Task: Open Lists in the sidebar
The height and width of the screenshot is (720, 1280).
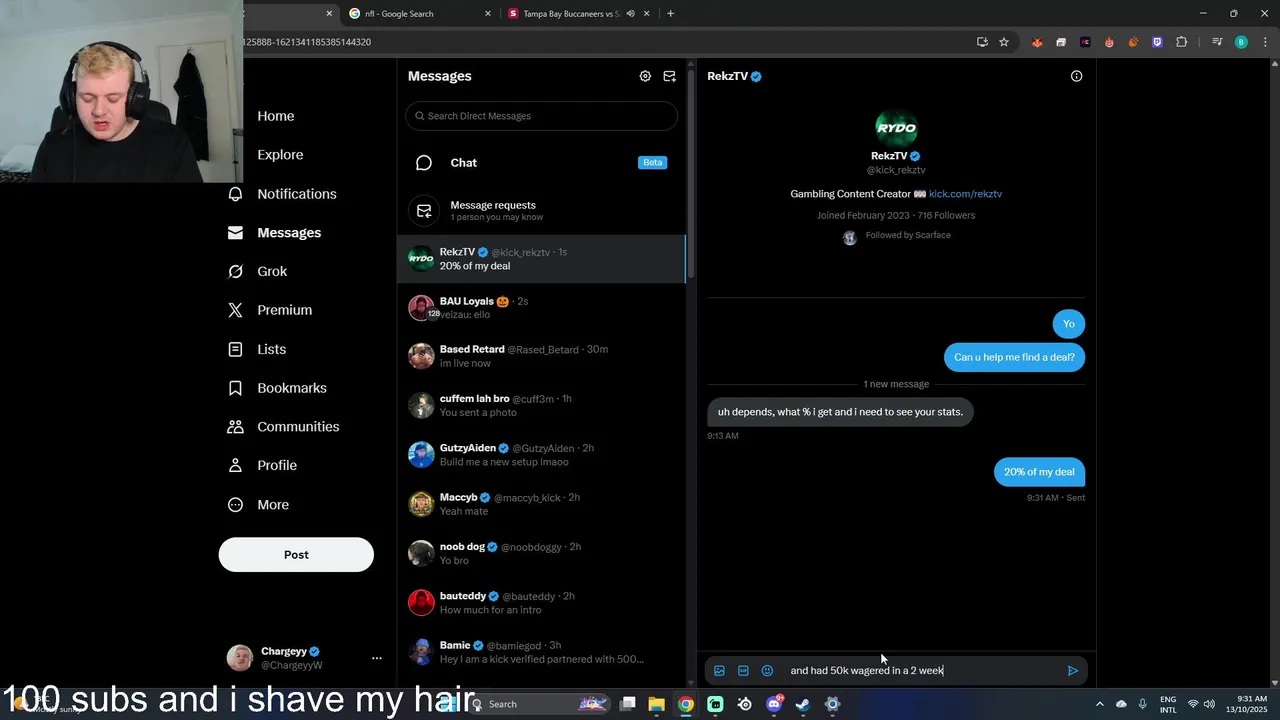Action: tap(271, 349)
